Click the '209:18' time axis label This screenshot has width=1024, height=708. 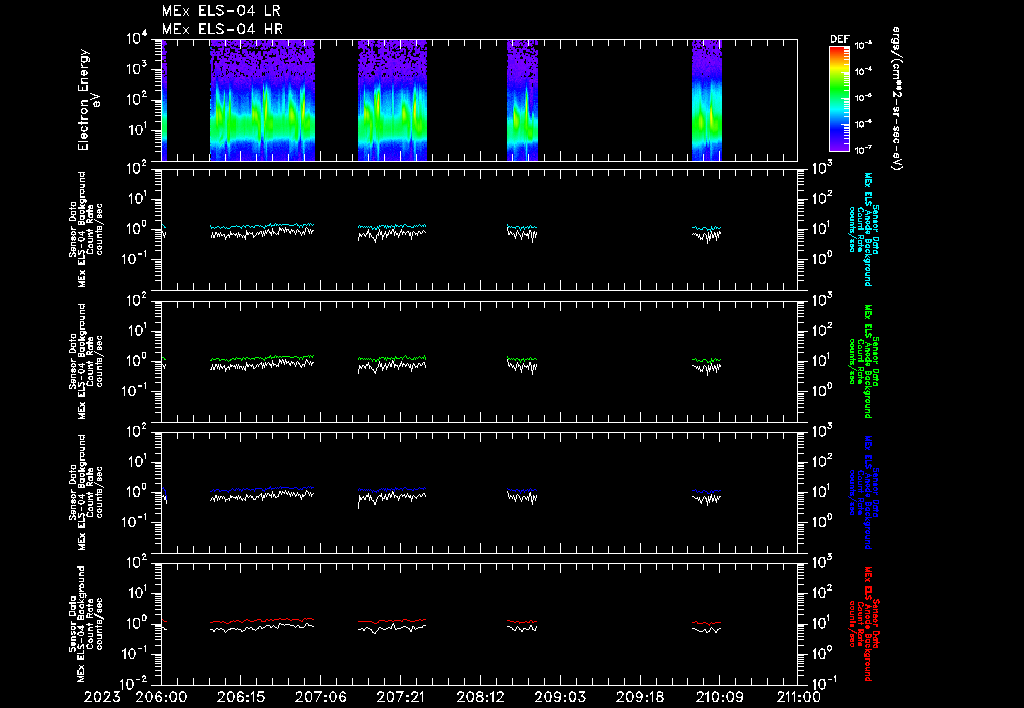pyautogui.click(x=640, y=698)
